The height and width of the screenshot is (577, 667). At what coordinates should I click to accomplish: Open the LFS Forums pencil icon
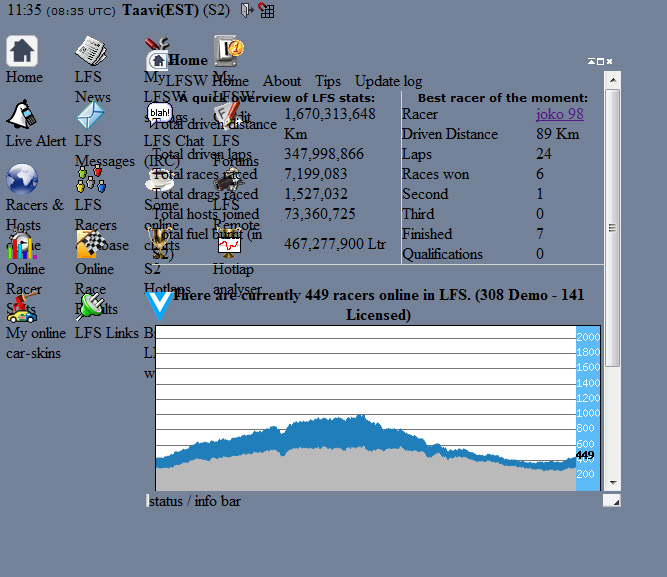click(227, 114)
